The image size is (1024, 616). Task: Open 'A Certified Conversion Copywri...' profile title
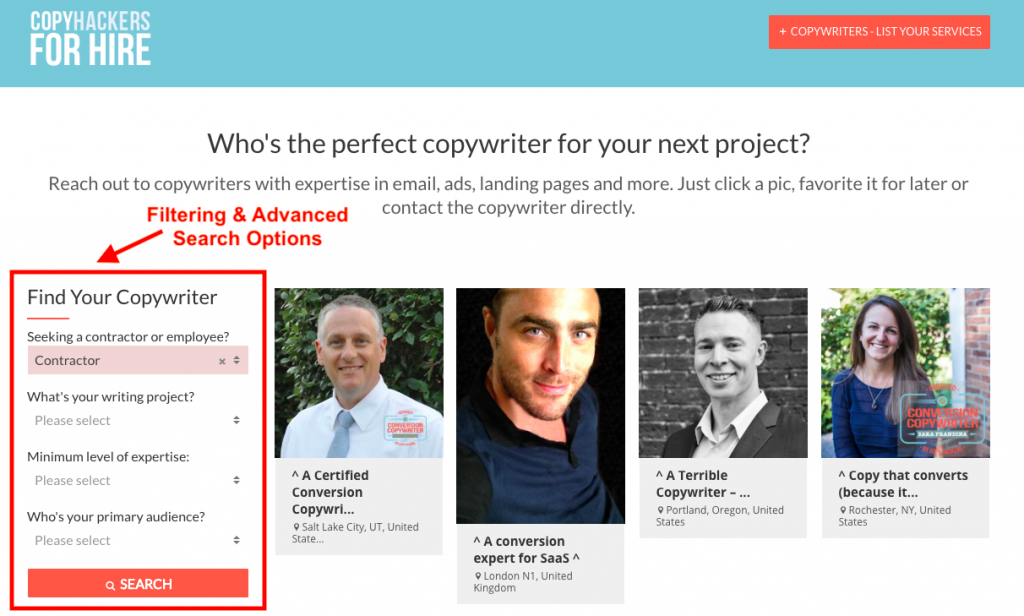(330, 492)
